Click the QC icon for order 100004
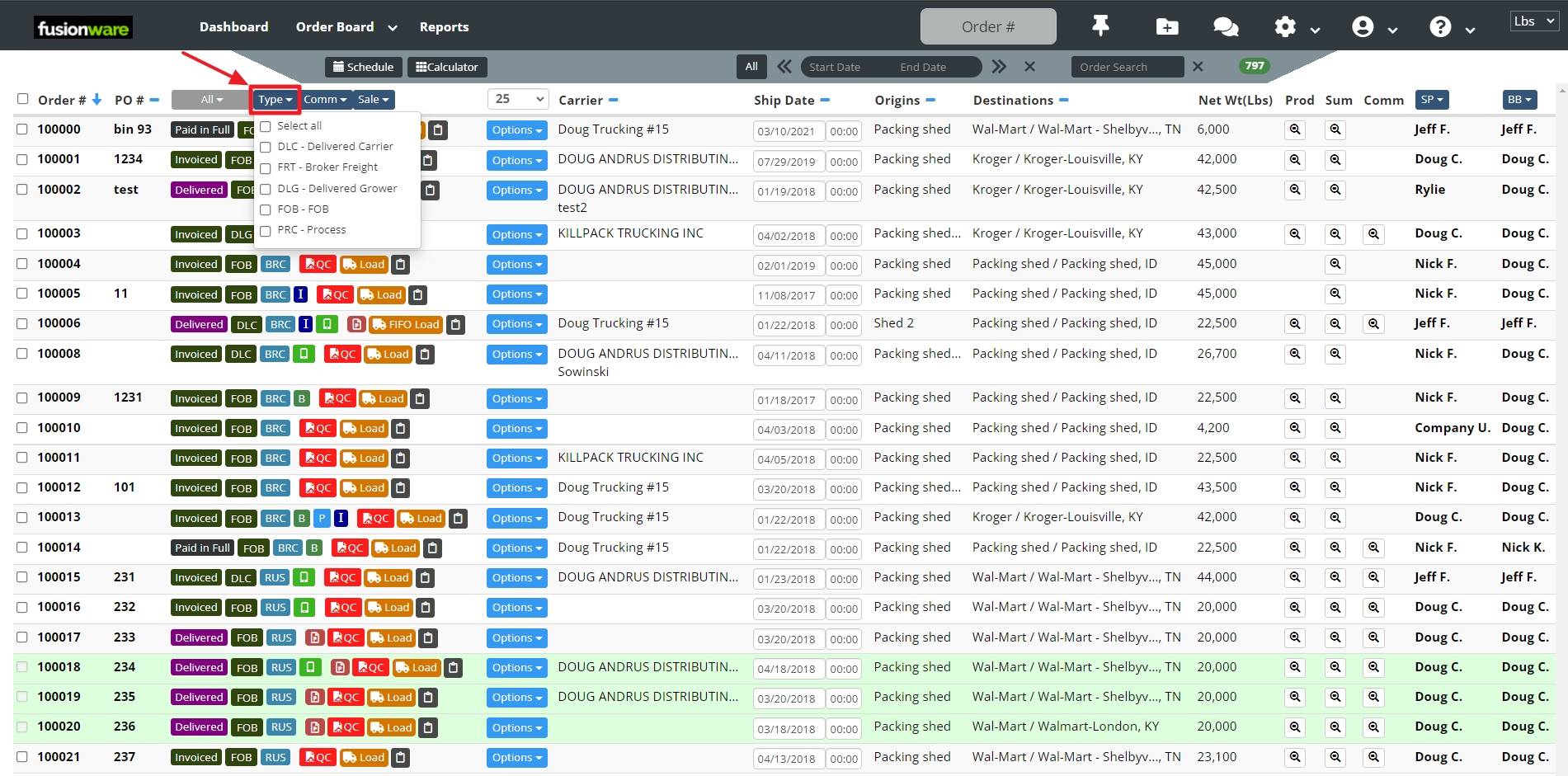Screen dimensions: 1568x776 click(x=318, y=265)
